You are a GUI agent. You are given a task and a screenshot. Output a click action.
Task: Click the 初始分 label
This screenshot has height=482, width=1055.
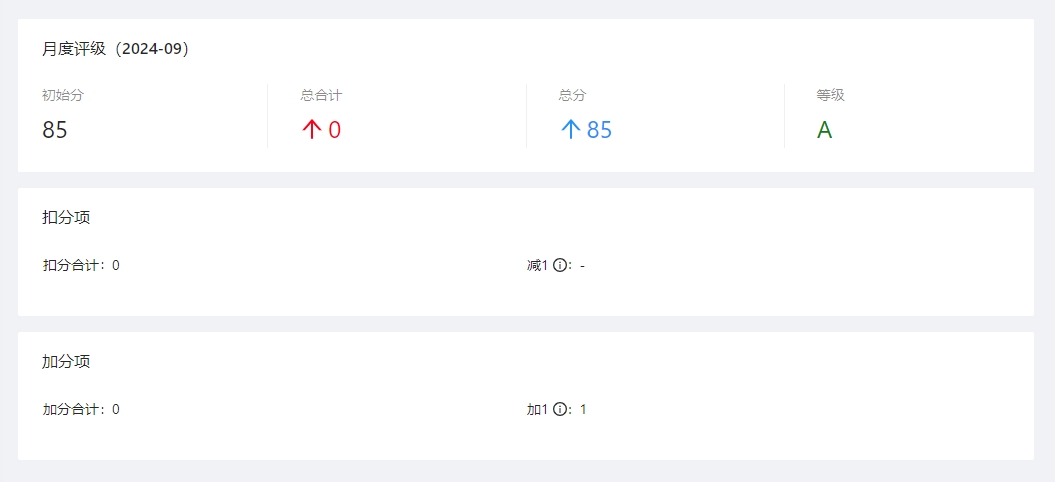tap(62, 96)
